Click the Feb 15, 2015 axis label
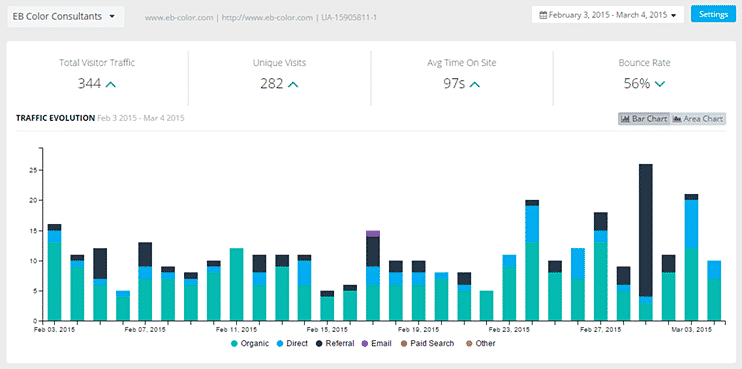Viewport: 742px width, 369px height. point(327,329)
